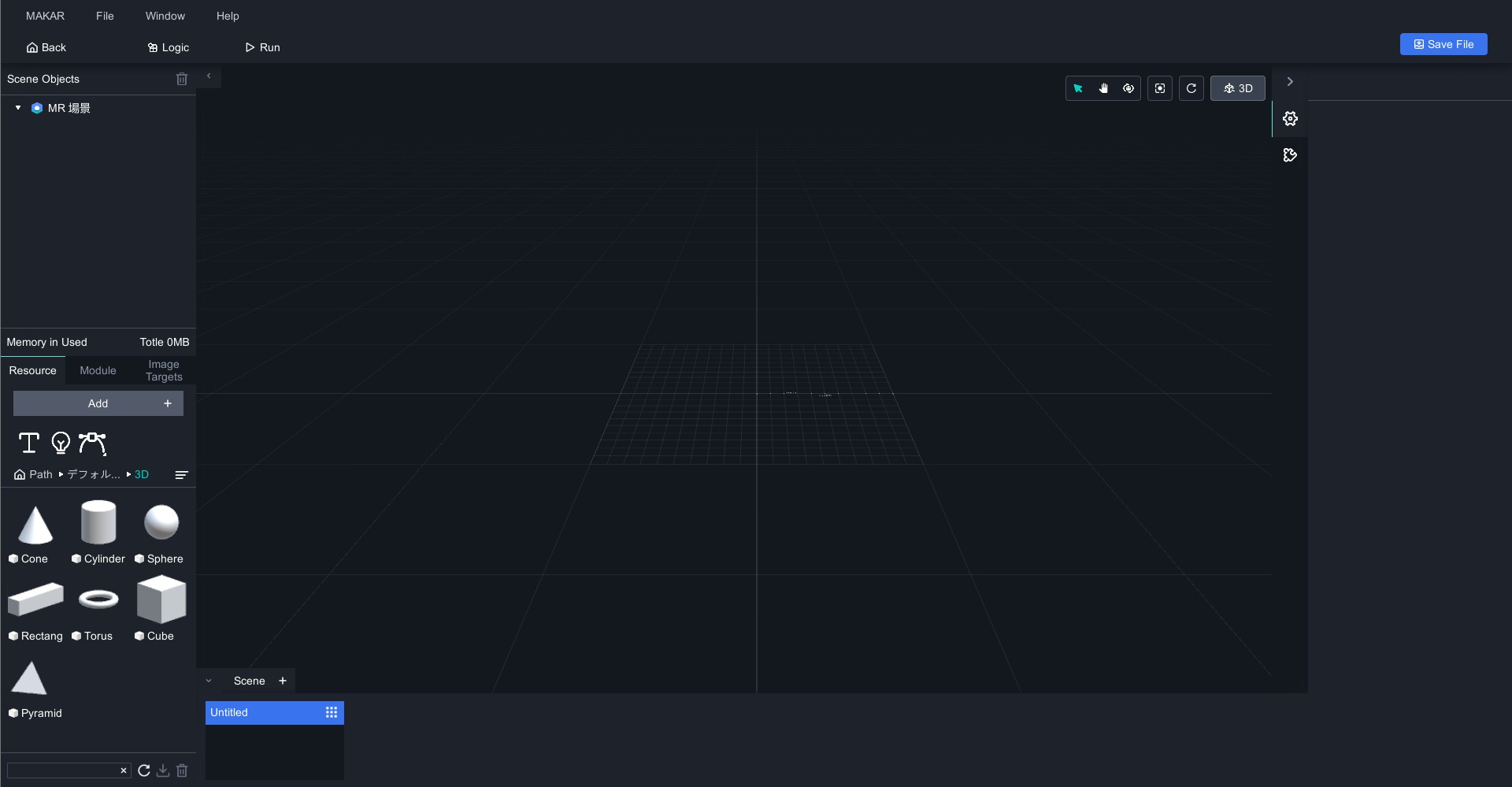Switch to the Module tab
This screenshot has width=1512, height=787.
98,370
